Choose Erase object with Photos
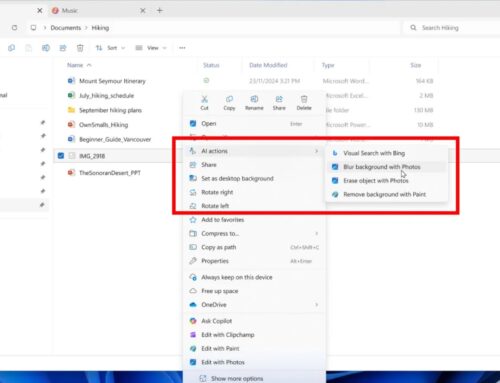Screen dimensions: 500x383 point(387,181)
